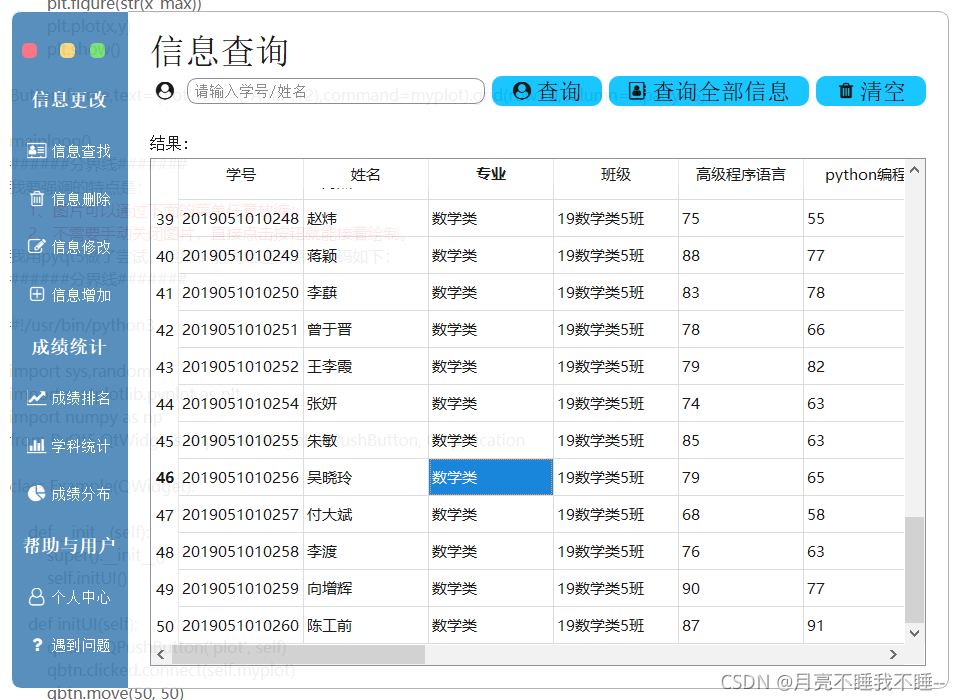Viewport: 960px width, 700px height.
Task: Click the yellow window dot
Action: point(67,50)
